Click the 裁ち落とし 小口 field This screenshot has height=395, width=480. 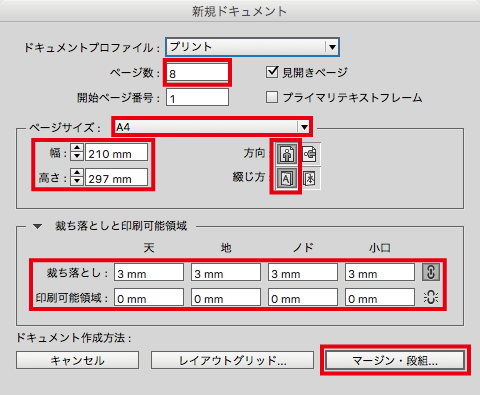coord(380,272)
